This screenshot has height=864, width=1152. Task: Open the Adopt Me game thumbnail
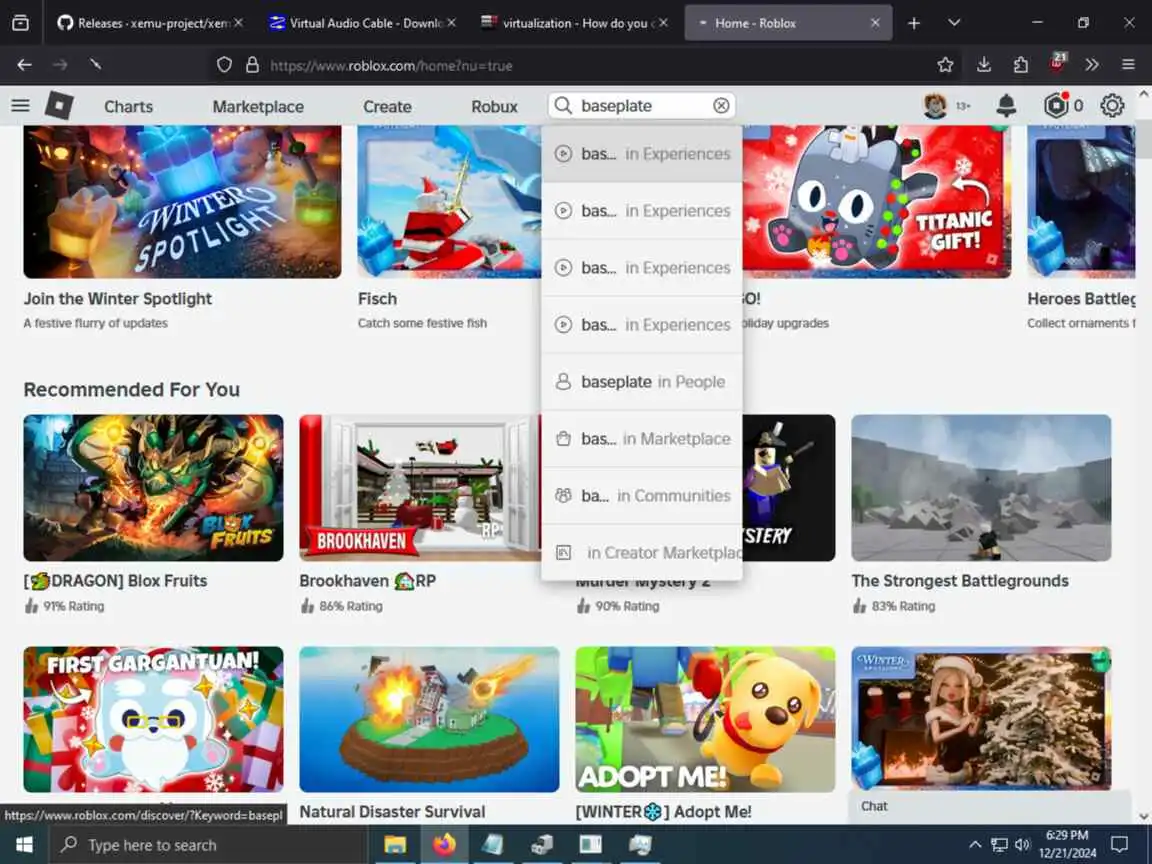pyautogui.click(x=705, y=719)
